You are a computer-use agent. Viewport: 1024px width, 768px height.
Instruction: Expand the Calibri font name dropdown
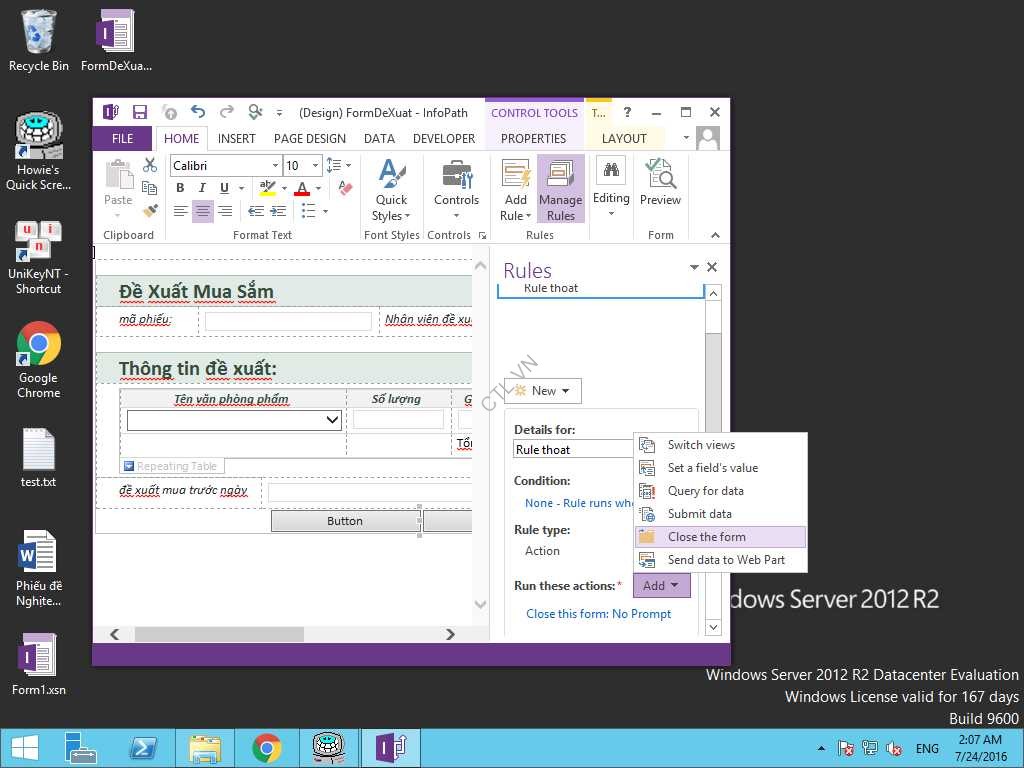coord(275,166)
